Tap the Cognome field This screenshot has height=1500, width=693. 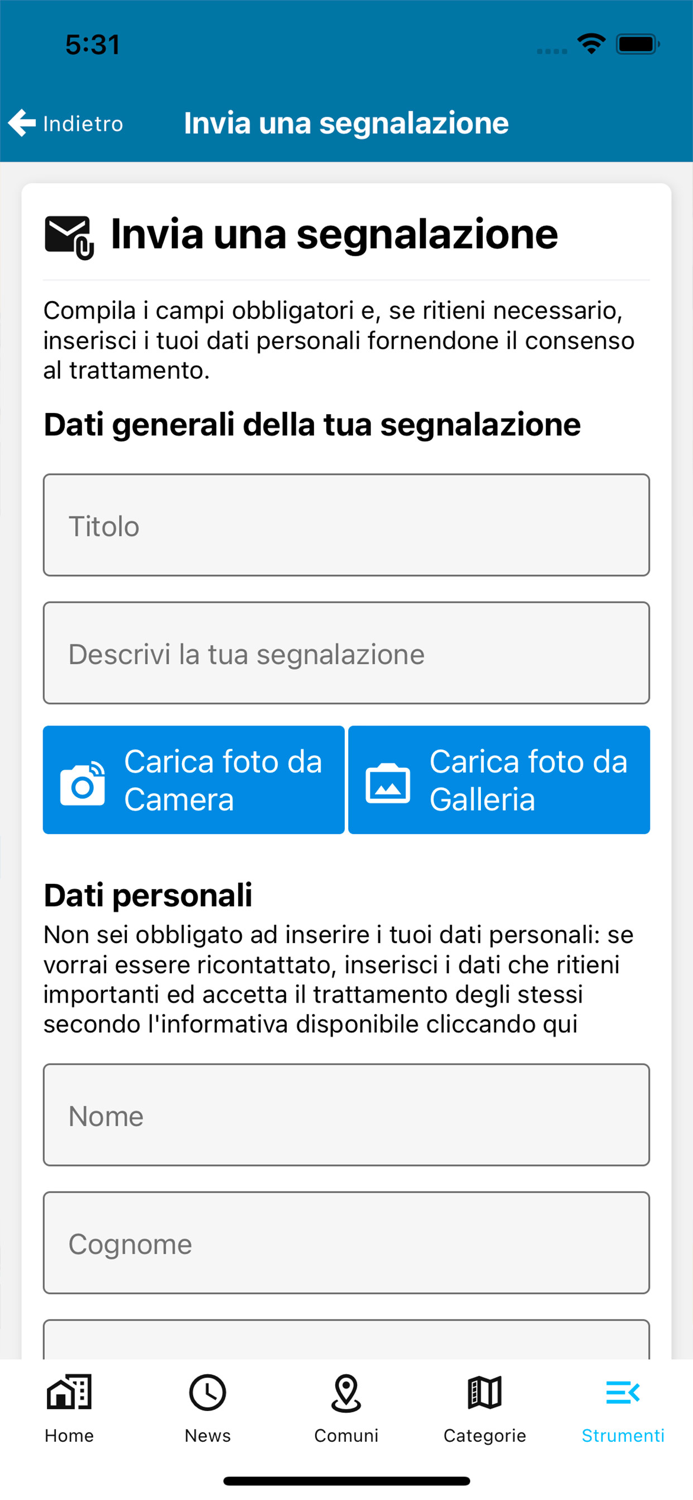tap(346, 1243)
